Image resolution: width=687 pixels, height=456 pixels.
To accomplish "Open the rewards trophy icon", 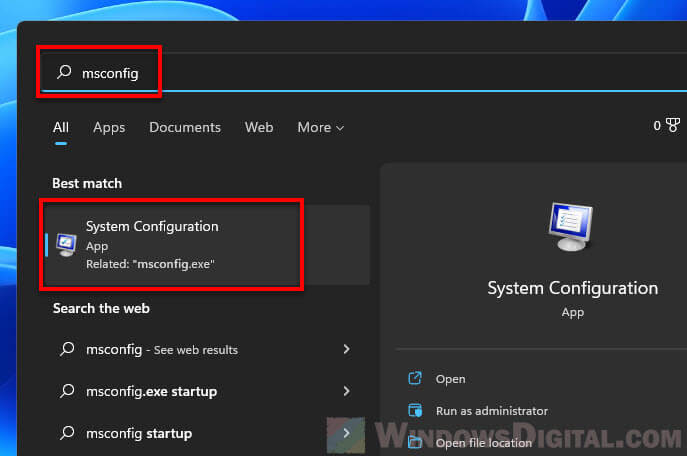I will pyautogui.click(x=673, y=125).
